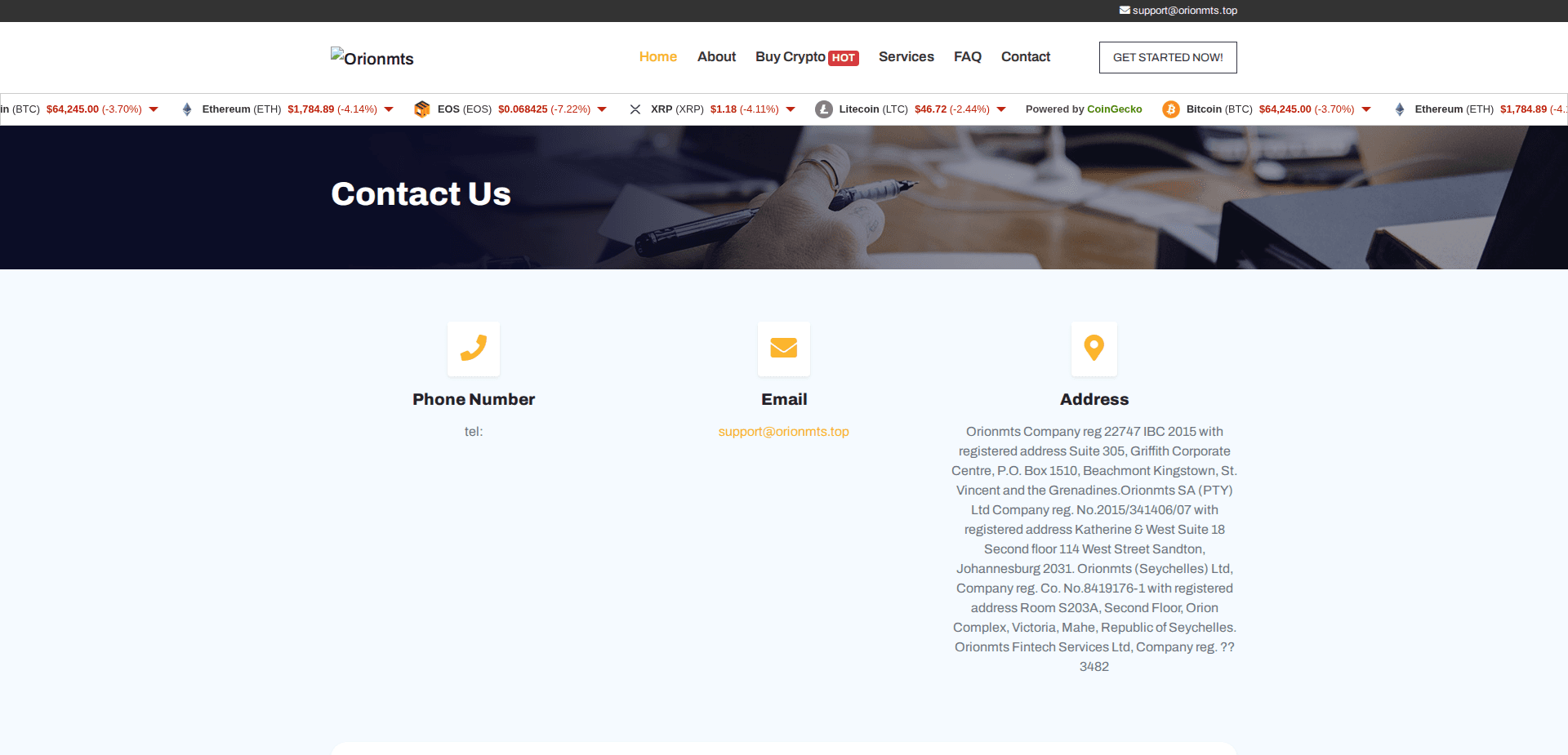Screen dimensions: 1568x755
Task: Click the location pin icon
Action: [x=1094, y=349]
